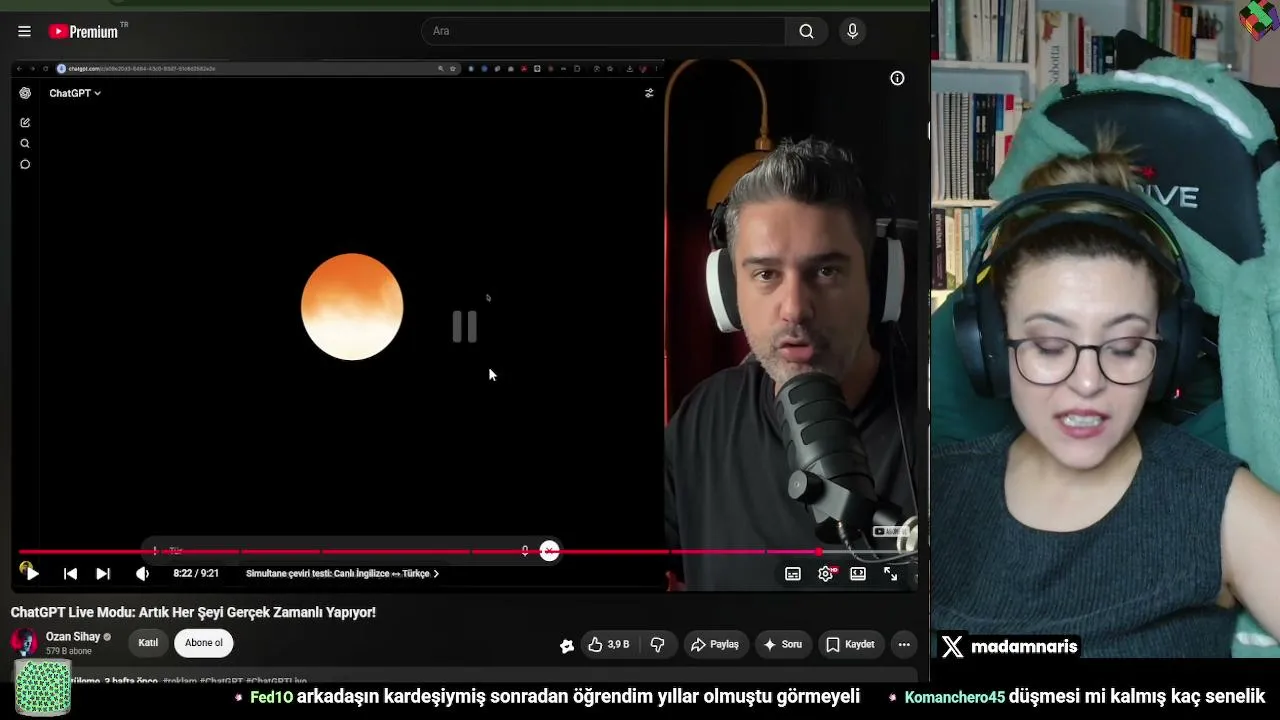Jump to the previous video
The height and width of the screenshot is (720, 1280).
[x=70, y=574]
